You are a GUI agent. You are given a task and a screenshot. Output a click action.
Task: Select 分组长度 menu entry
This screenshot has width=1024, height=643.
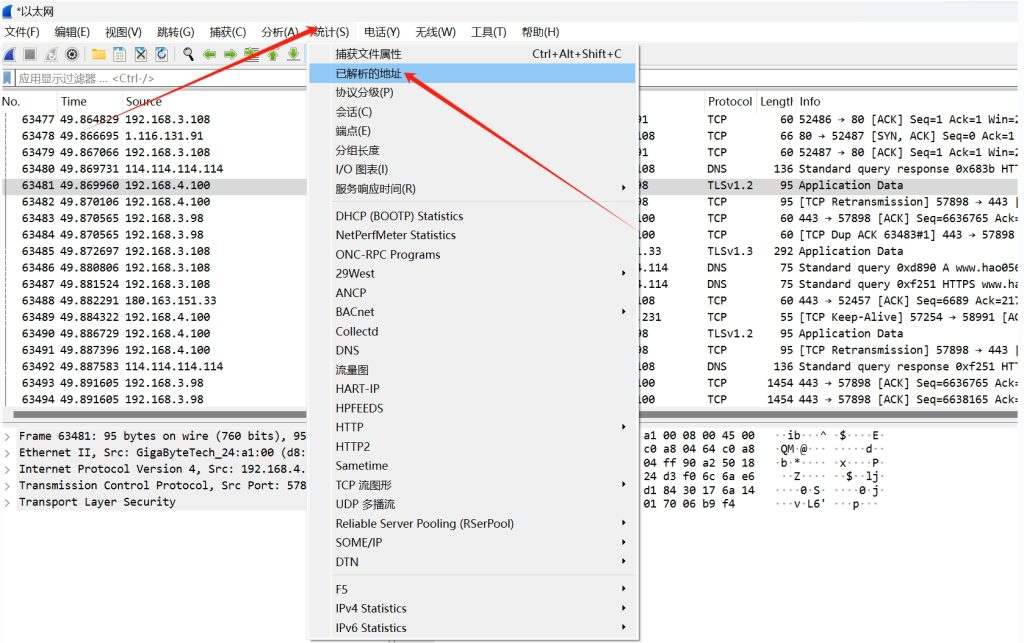[x=472, y=150]
